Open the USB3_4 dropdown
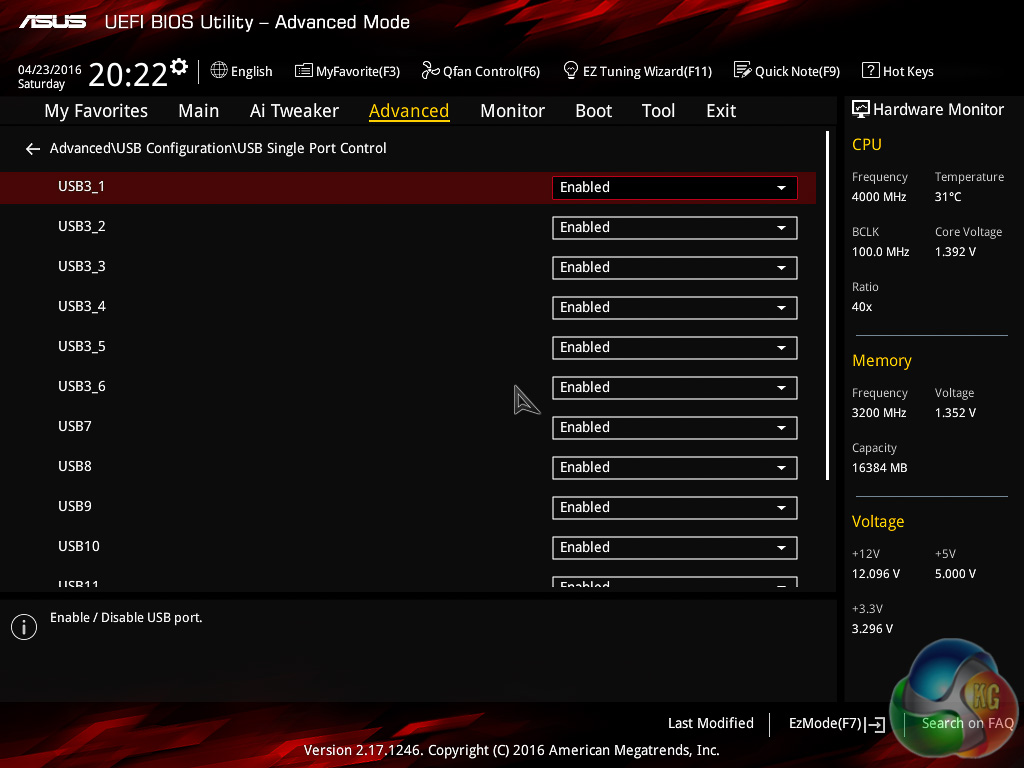The height and width of the screenshot is (768, 1024). 675,308
